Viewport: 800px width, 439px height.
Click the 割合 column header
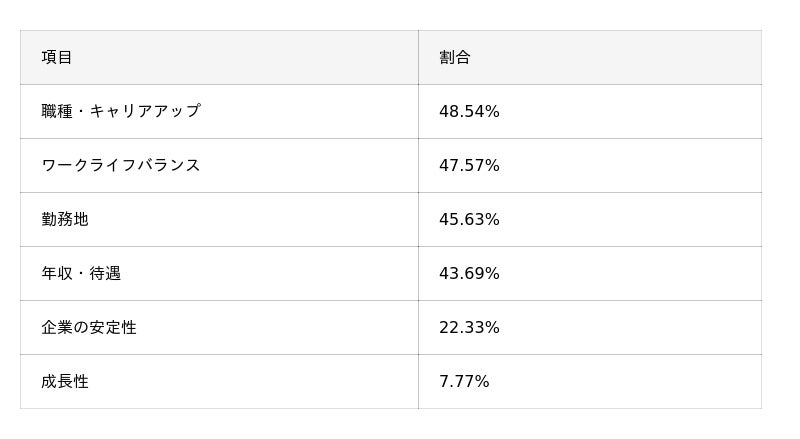[454, 57]
